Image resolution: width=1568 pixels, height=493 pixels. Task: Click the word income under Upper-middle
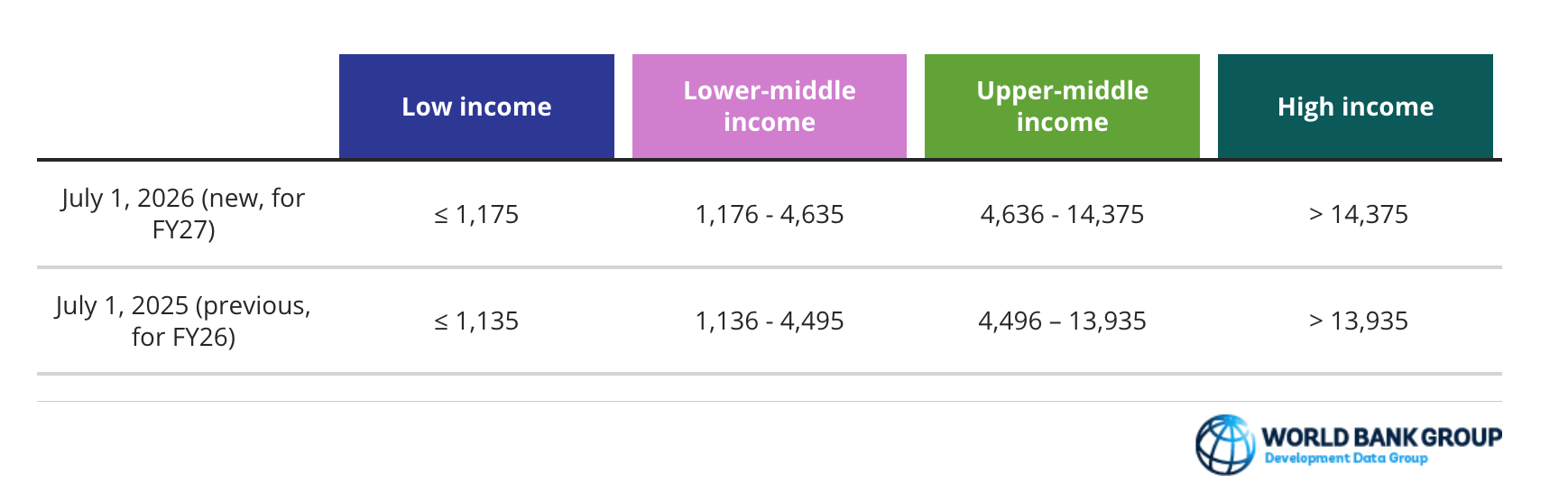pyautogui.click(x=1062, y=123)
